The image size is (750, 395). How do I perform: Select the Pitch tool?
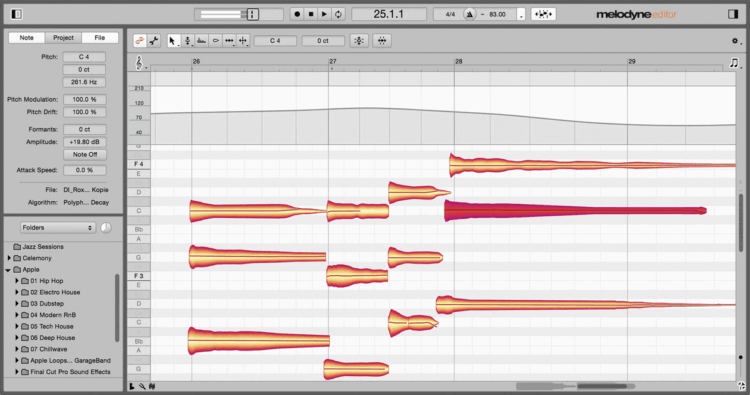188,41
